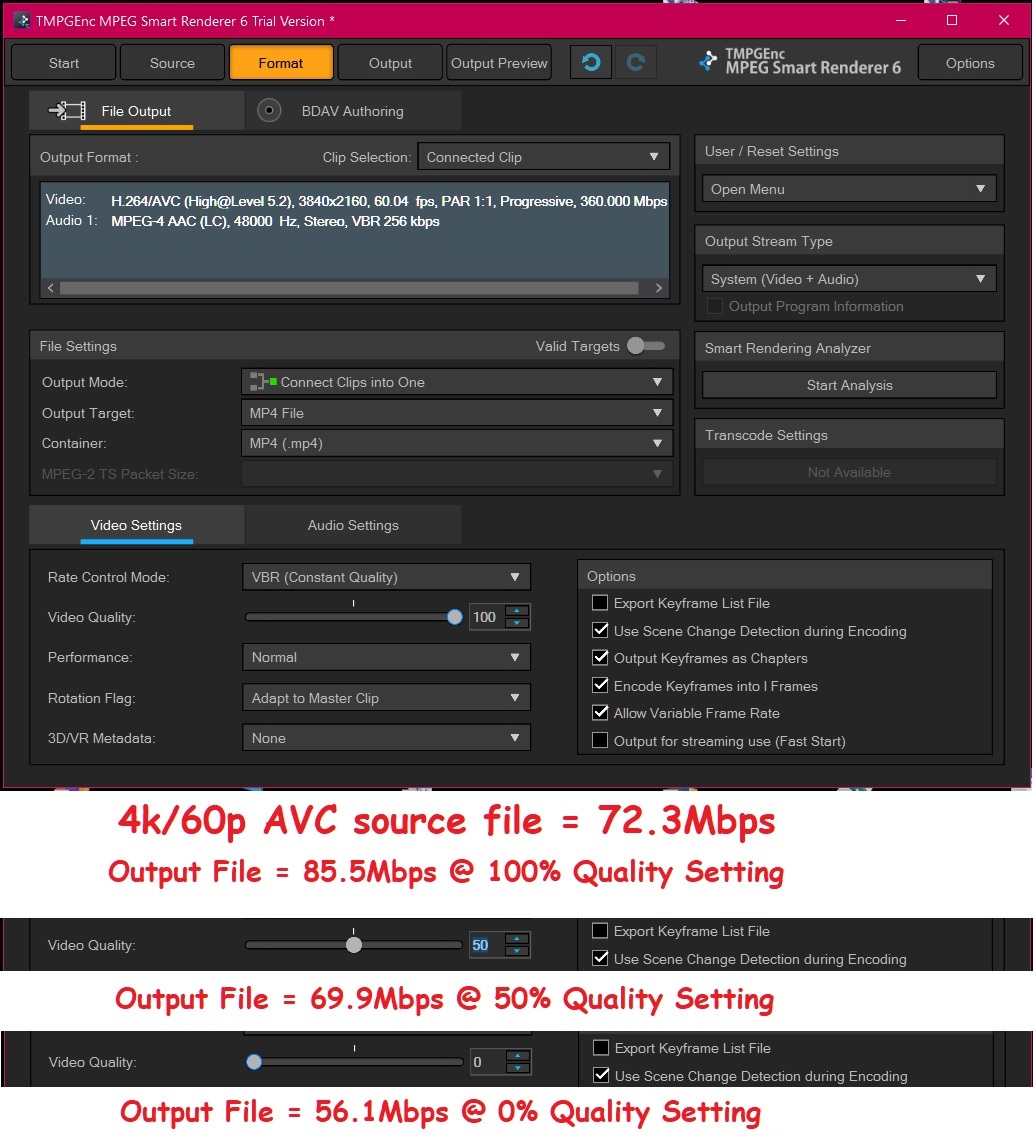1033x1142 pixels.
Task: Click the Connect Clips into One icon
Action: click(x=263, y=382)
